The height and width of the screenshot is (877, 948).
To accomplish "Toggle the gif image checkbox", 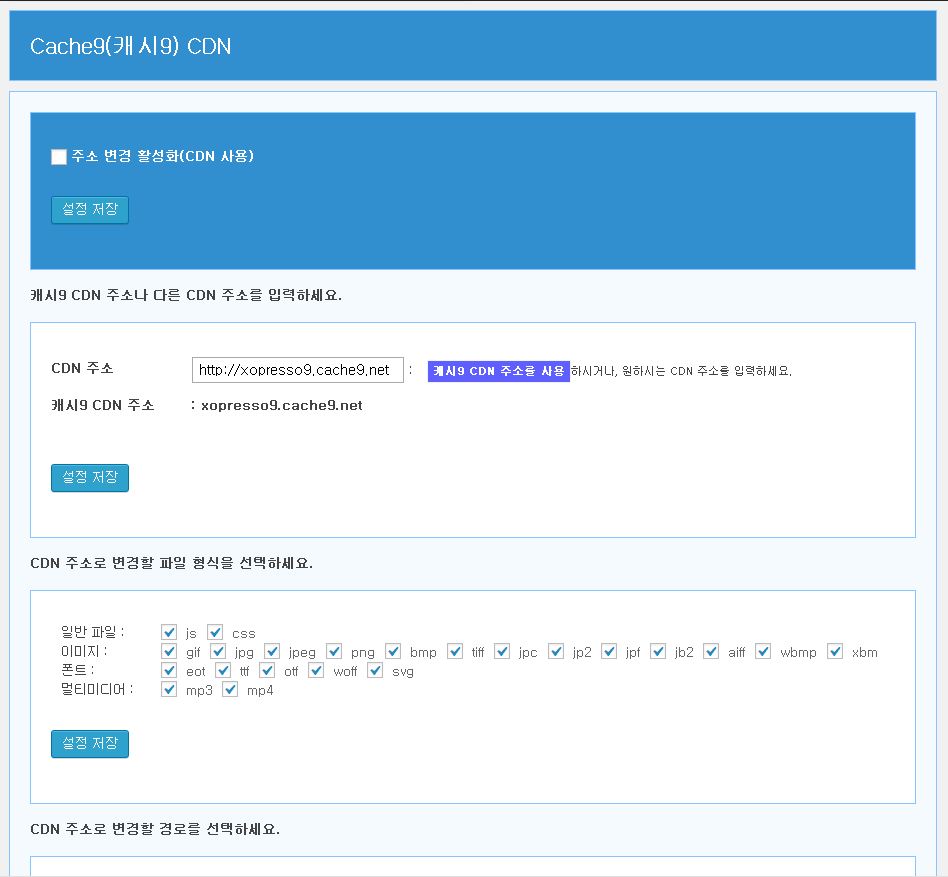I will click(x=169, y=652).
